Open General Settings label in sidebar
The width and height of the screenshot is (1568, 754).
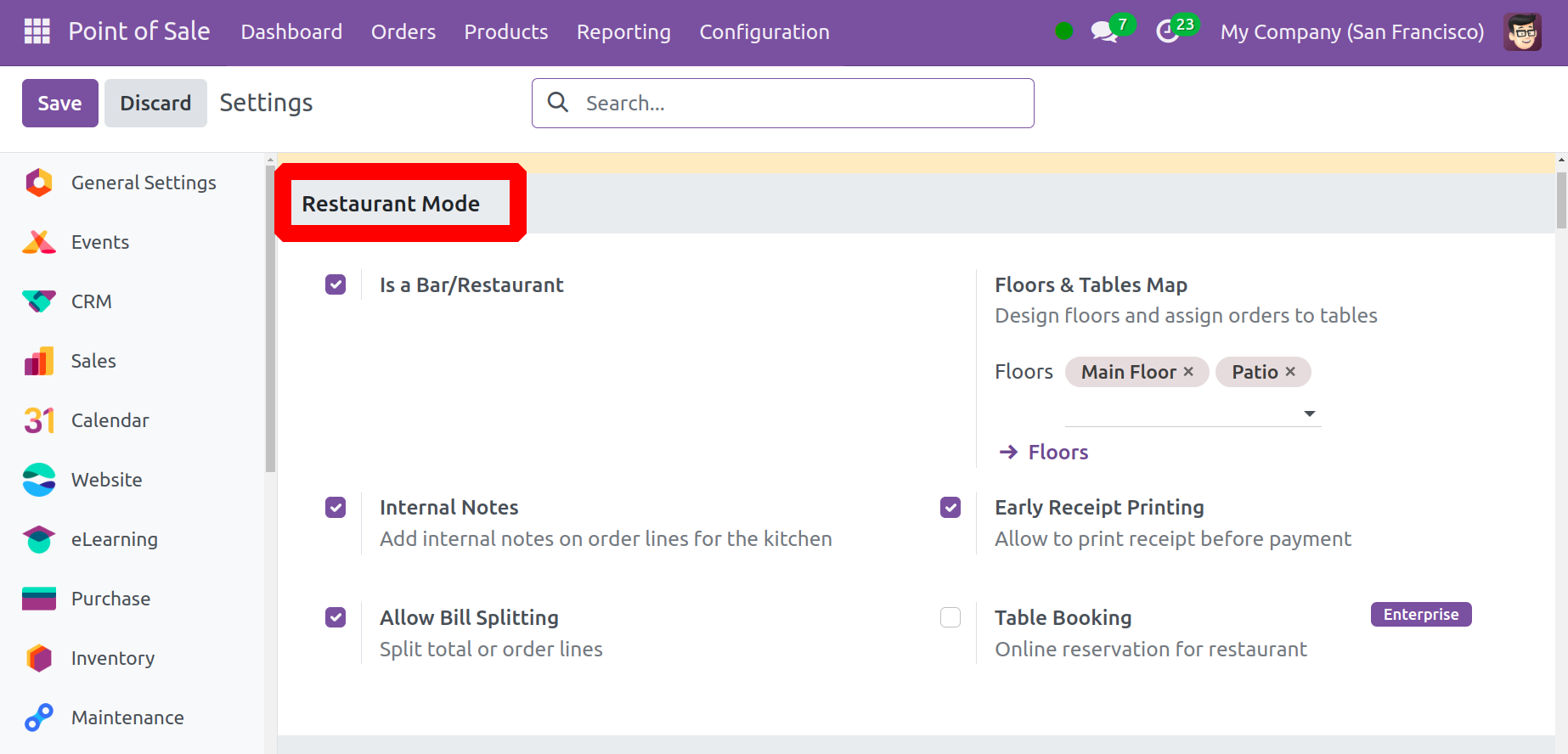pyautogui.click(x=144, y=183)
